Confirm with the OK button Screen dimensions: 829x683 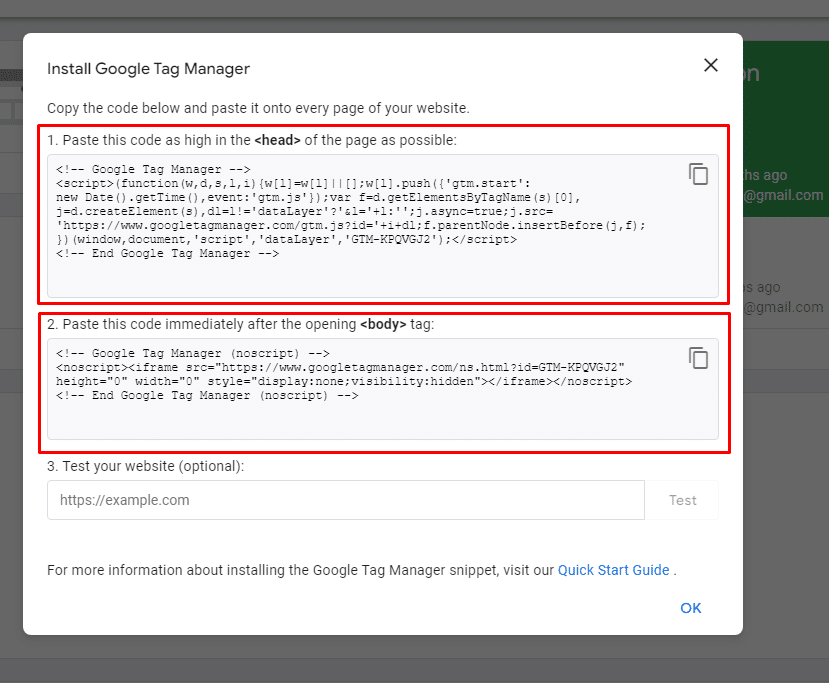tap(690, 608)
